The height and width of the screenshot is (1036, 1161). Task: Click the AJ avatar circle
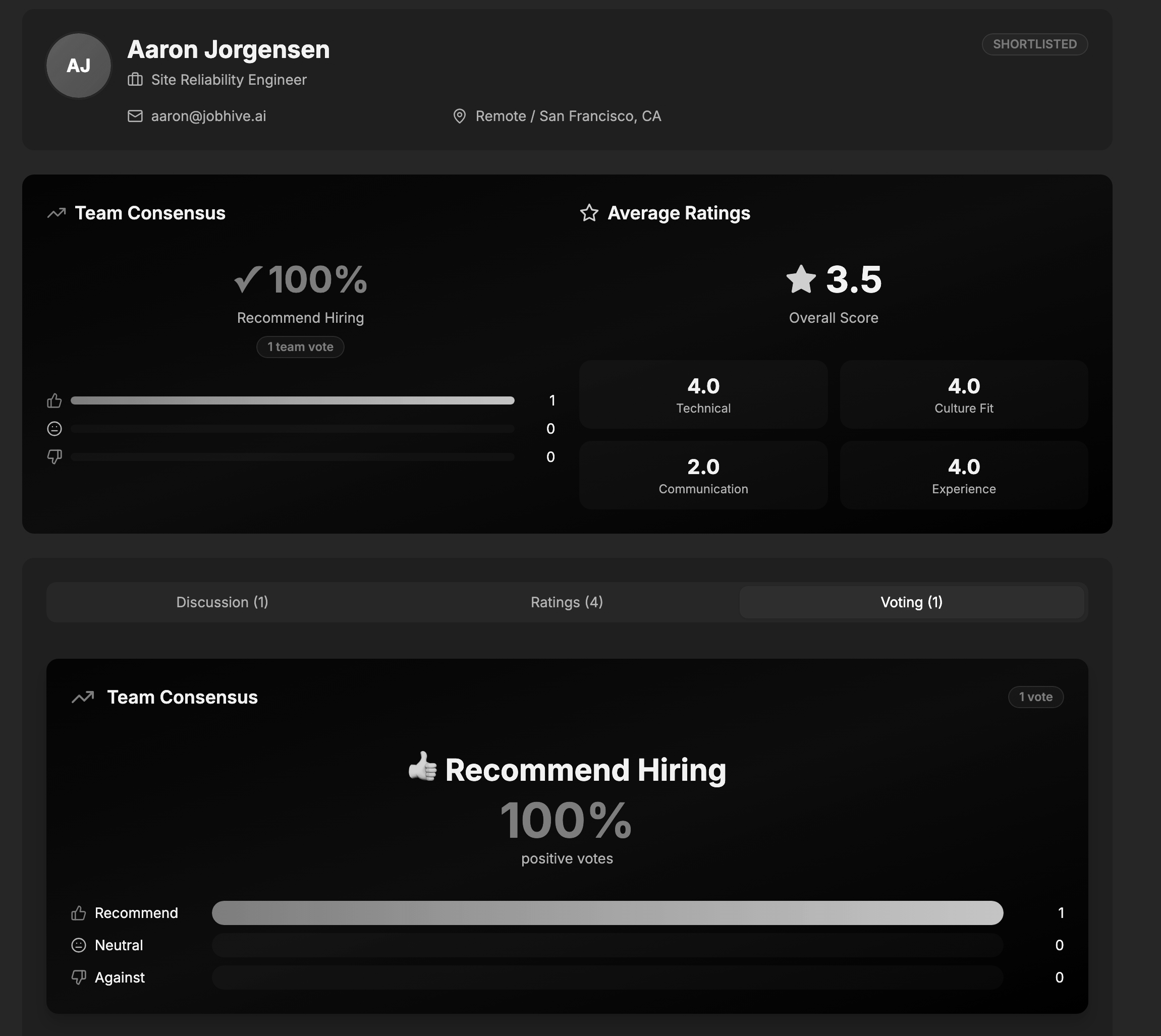[79, 66]
